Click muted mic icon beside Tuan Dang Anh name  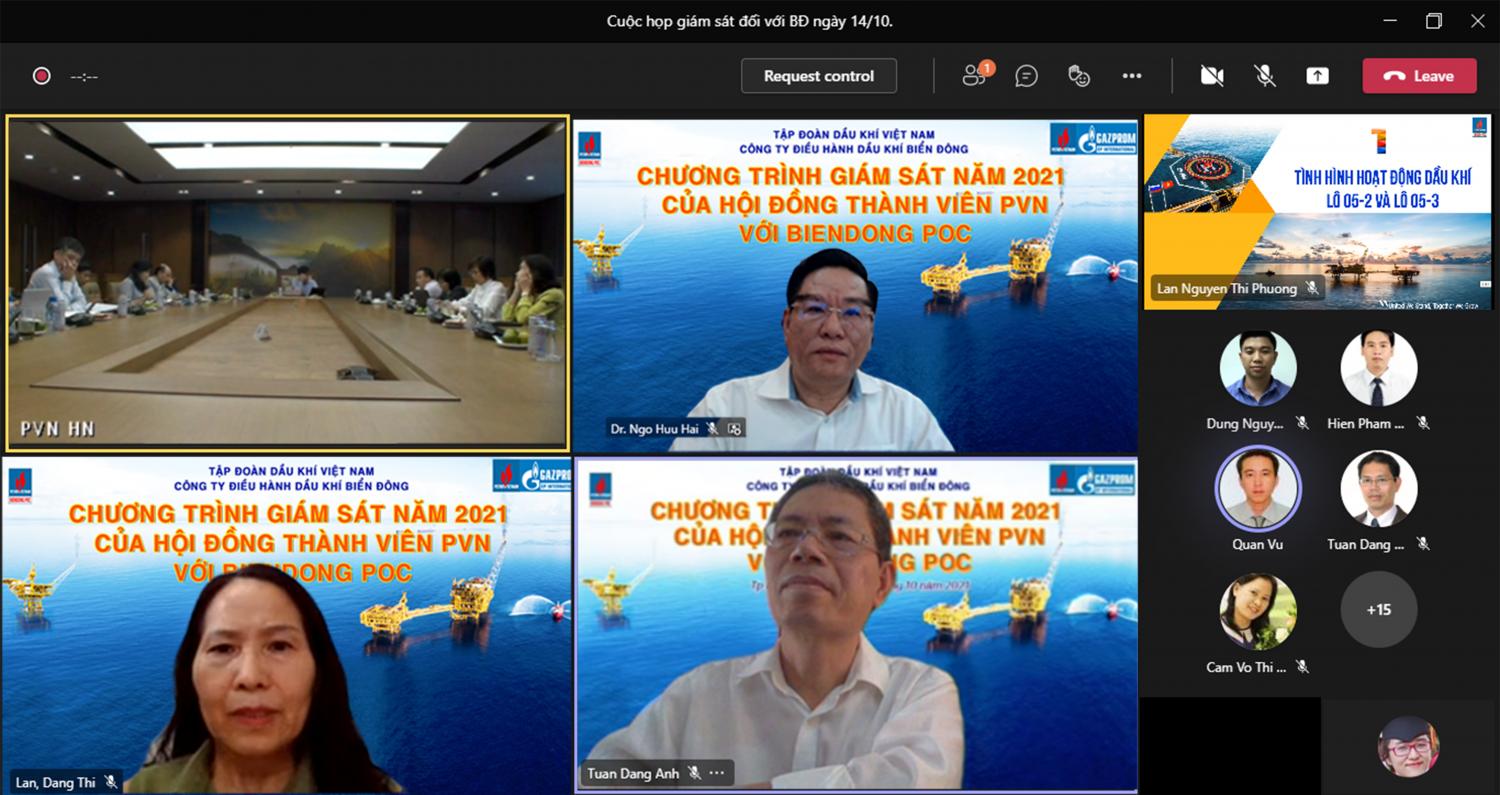tap(694, 773)
